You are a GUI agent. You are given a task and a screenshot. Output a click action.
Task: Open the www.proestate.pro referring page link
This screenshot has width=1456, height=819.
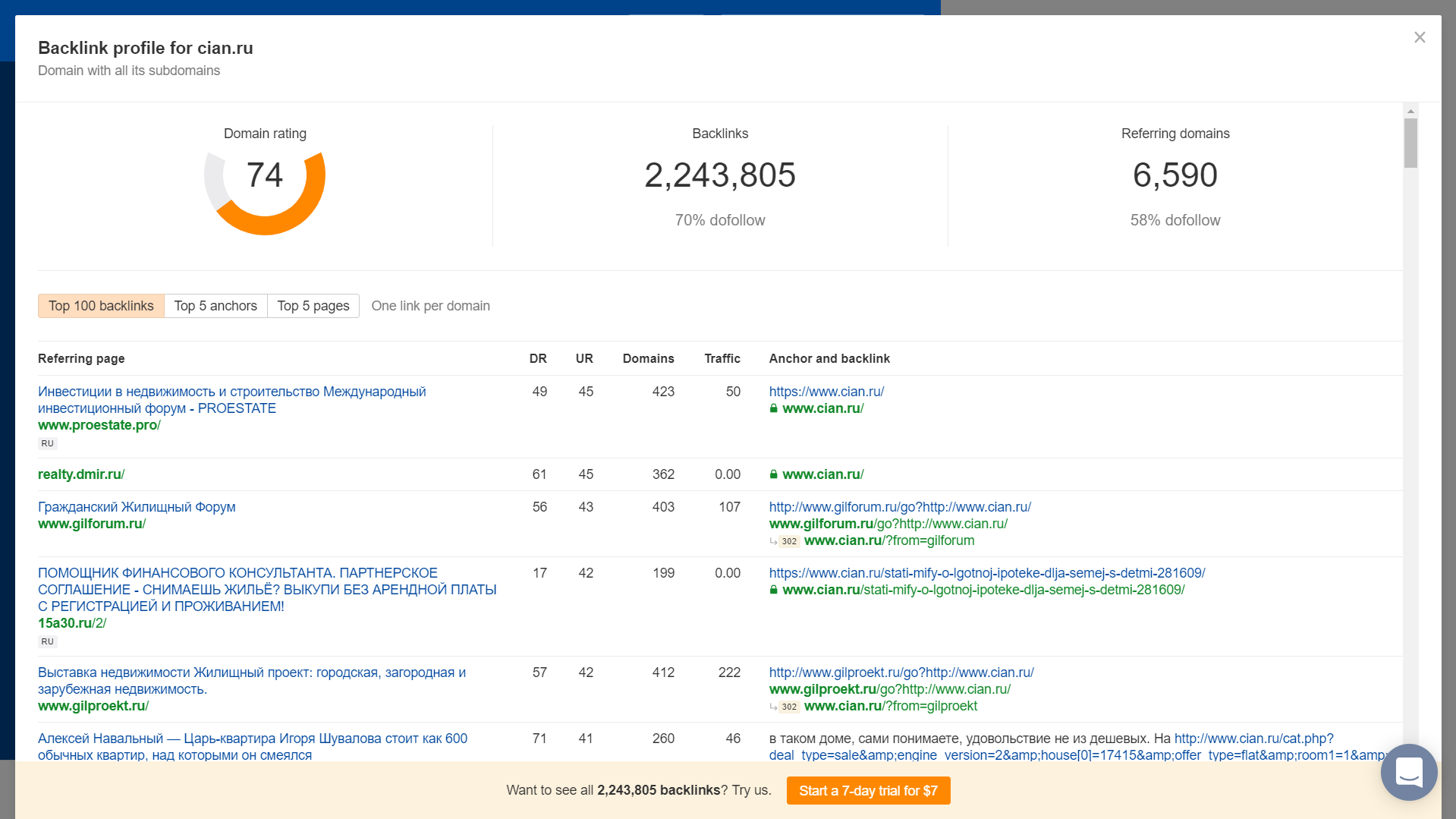(99, 425)
